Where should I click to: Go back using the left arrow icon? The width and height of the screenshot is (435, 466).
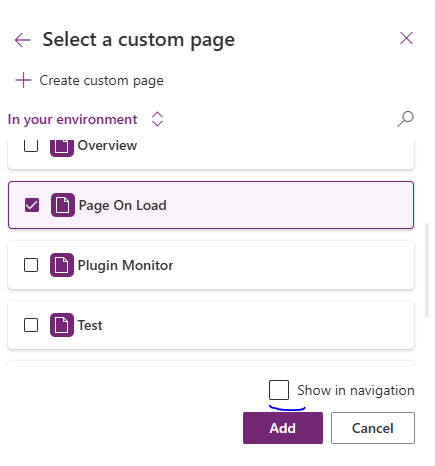(x=23, y=40)
